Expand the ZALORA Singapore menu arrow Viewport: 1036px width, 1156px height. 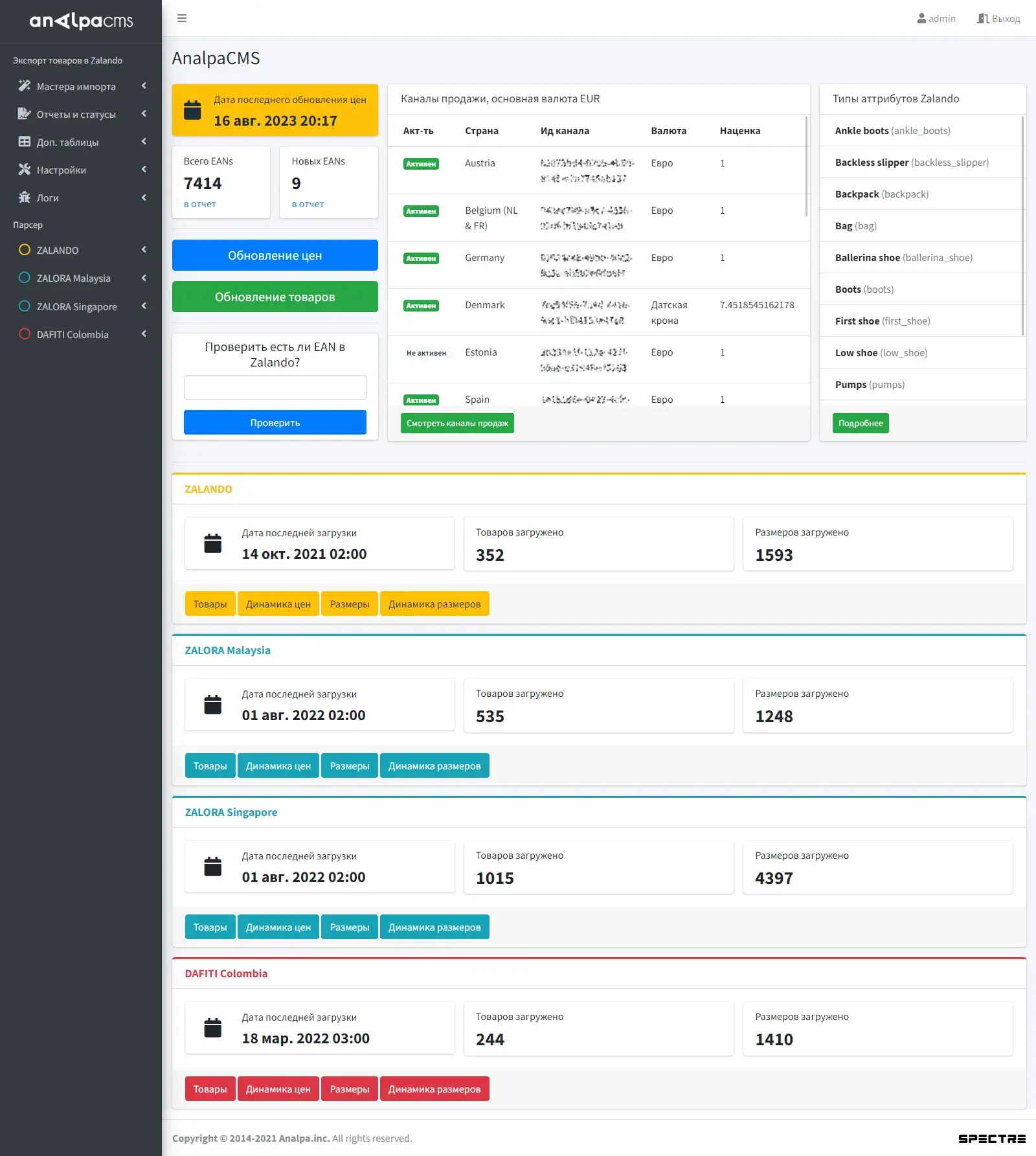click(x=144, y=306)
